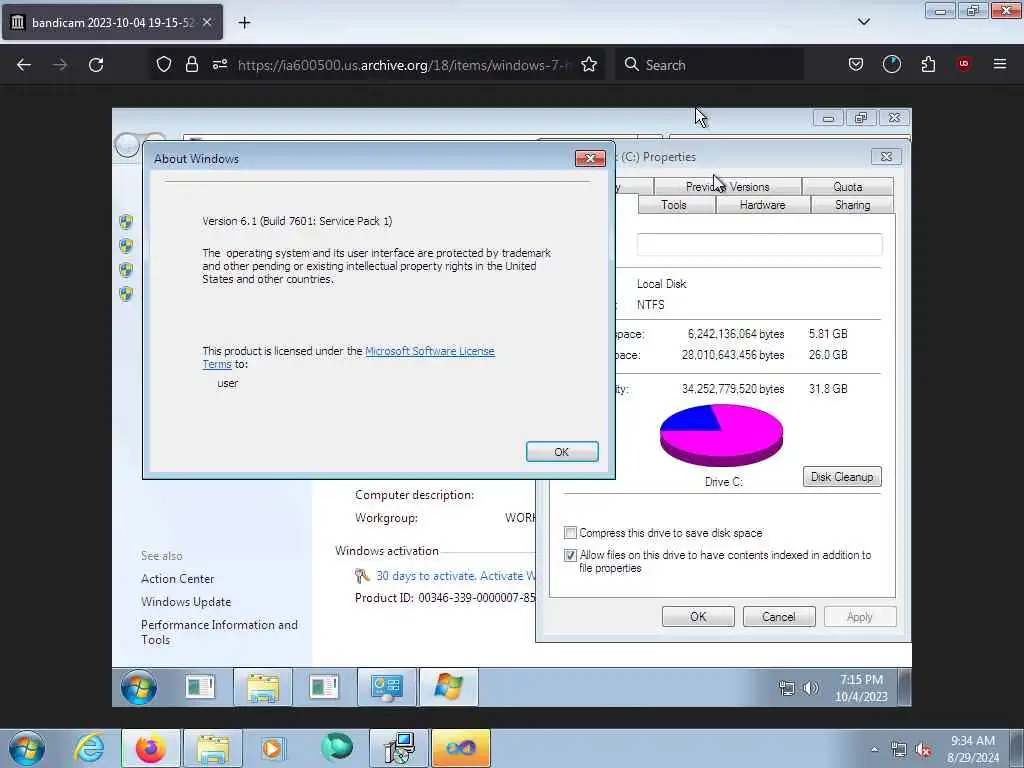1024x768 pixels.
Task: Click Cancel in the C: Properties dialog
Action: [778, 616]
